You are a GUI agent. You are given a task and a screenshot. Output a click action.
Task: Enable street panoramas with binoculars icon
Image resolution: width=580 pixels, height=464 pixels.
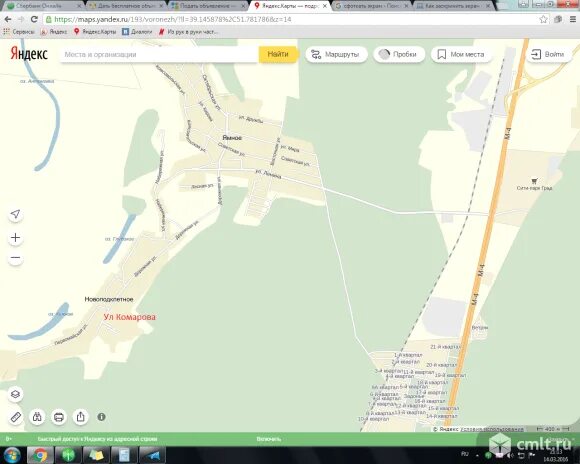click(x=37, y=417)
